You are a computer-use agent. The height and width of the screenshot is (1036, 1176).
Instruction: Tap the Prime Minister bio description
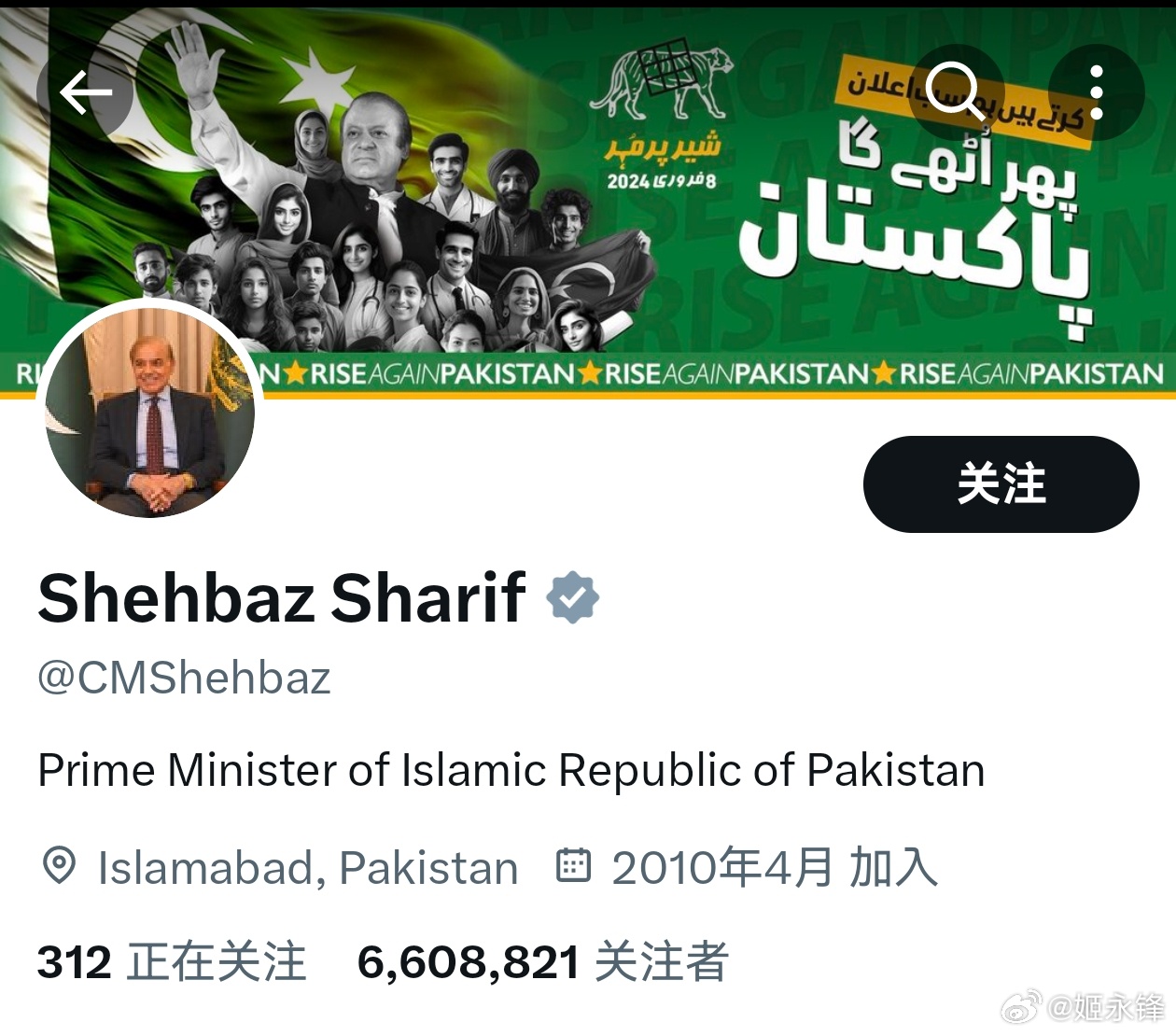[x=511, y=771]
